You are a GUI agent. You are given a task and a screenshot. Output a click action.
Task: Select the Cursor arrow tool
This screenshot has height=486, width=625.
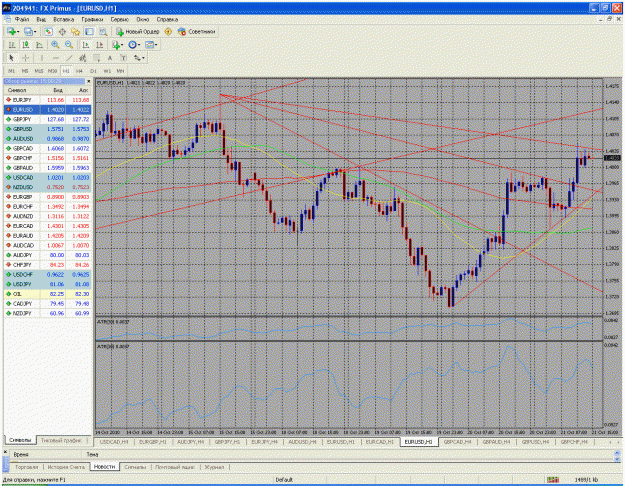11,58
